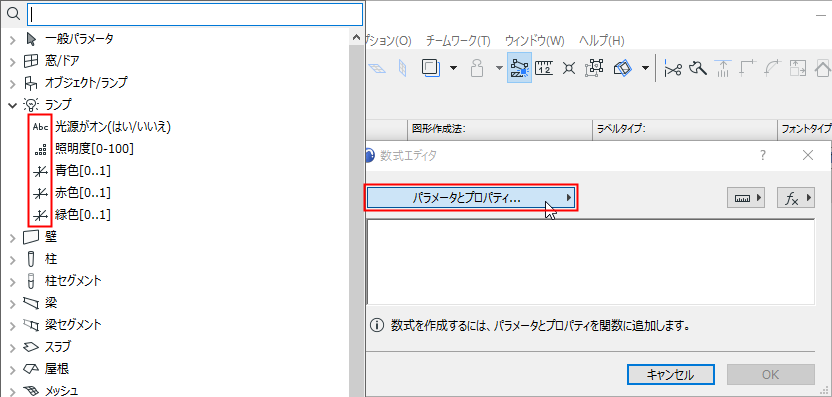Click the OK button
This screenshot has height=397, width=832.
(770, 375)
